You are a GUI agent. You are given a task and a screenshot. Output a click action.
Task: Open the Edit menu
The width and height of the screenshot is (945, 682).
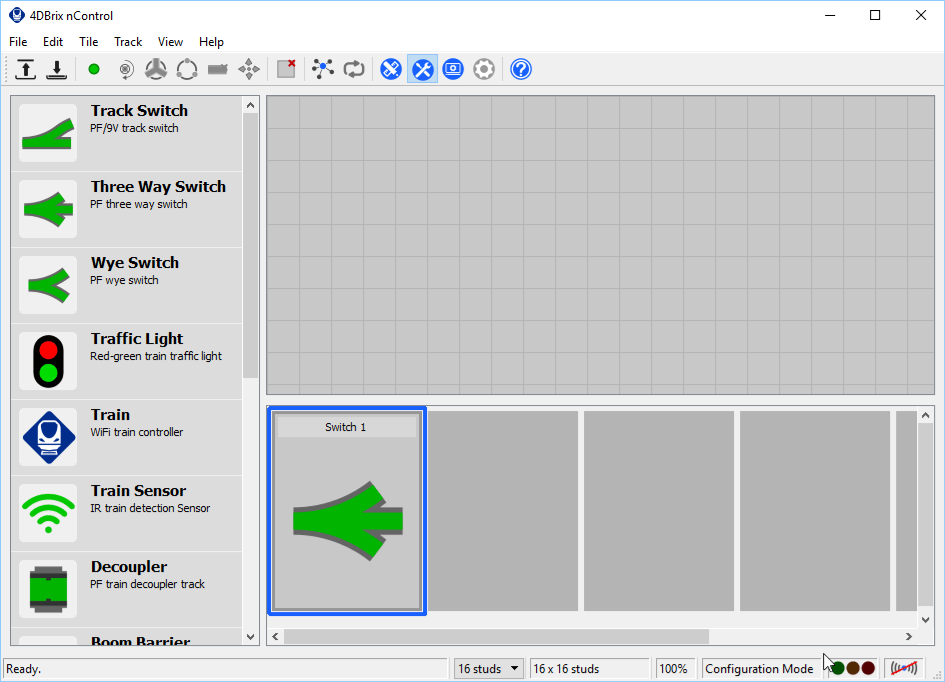(x=52, y=42)
